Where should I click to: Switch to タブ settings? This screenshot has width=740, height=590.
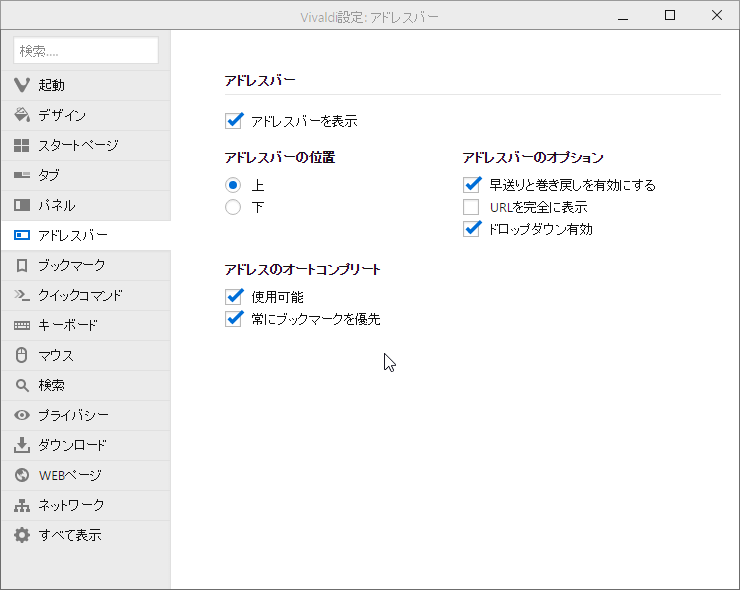pyautogui.click(x=86, y=175)
